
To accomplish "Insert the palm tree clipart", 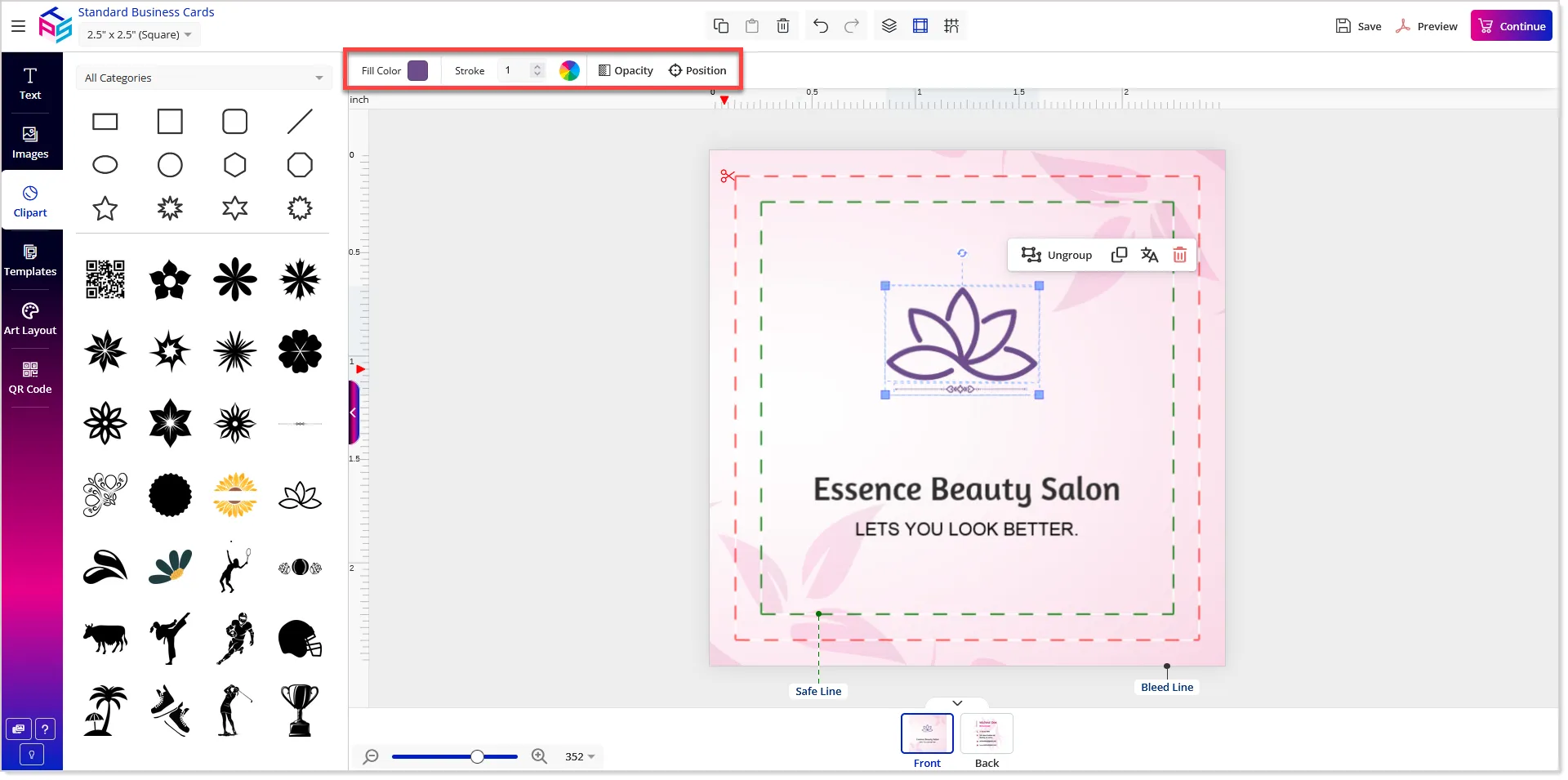I will [105, 711].
